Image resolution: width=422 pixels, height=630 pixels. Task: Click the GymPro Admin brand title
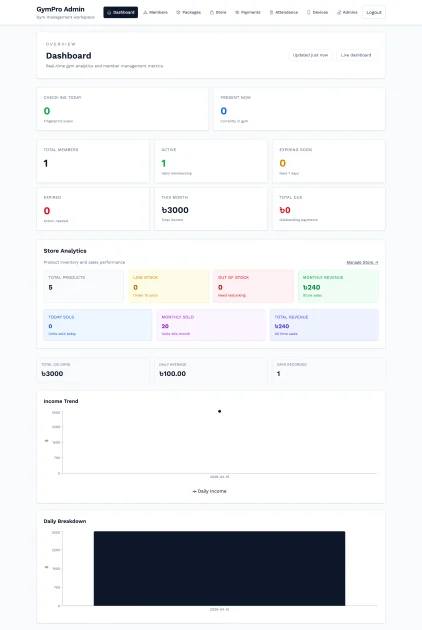coord(60,9)
